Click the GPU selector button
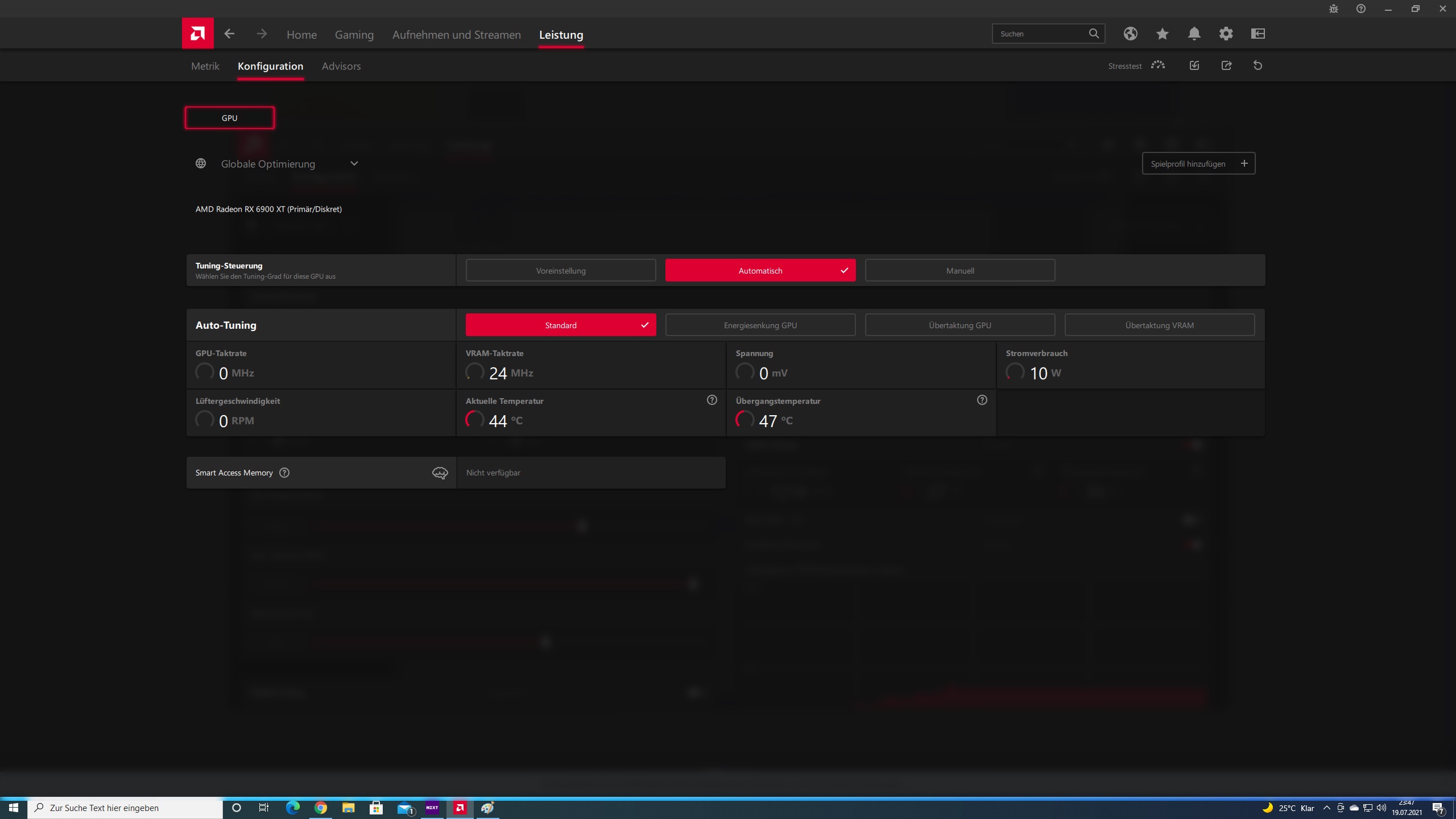This screenshot has height=819, width=1456. pyautogui.click(x=229, y=117)
